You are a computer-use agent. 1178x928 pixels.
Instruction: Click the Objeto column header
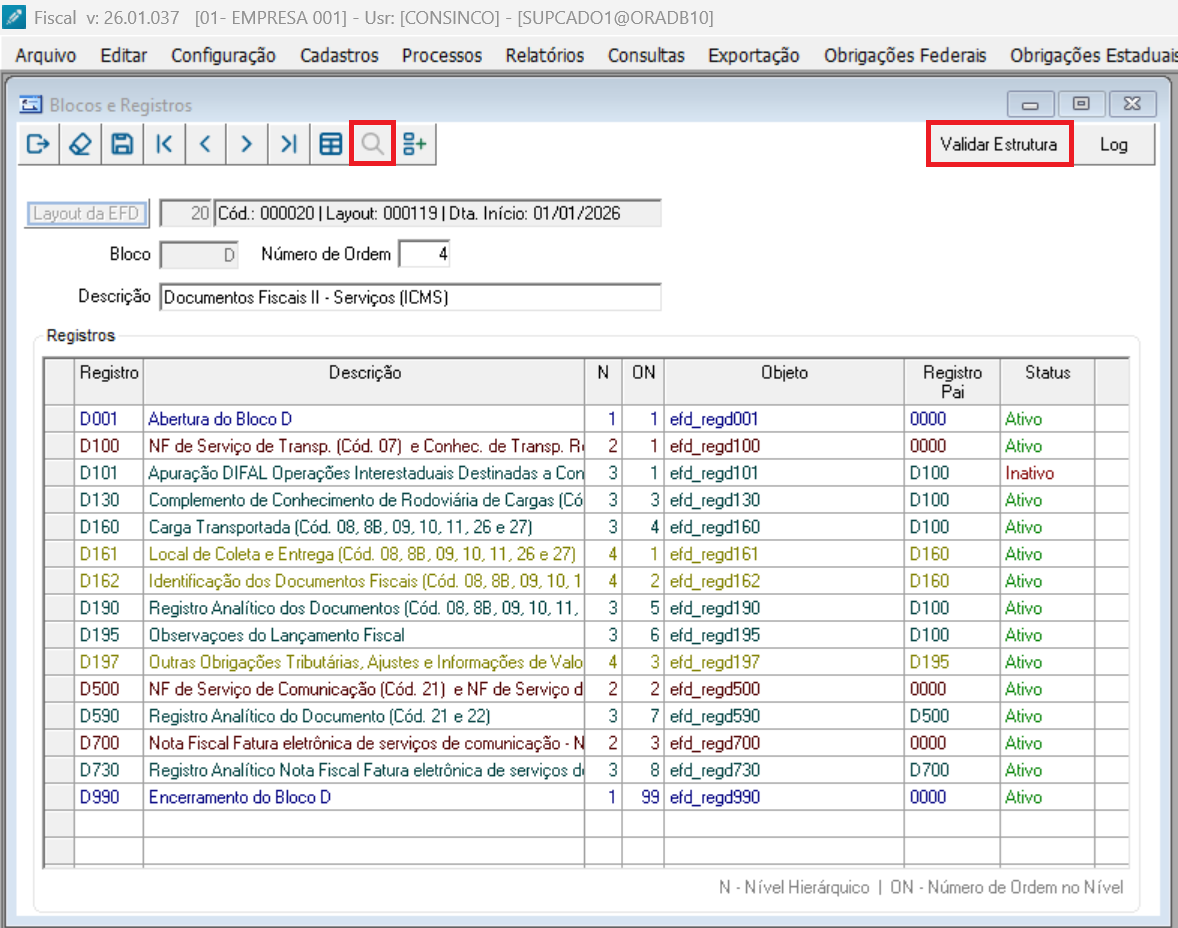(x=784, y=382)
